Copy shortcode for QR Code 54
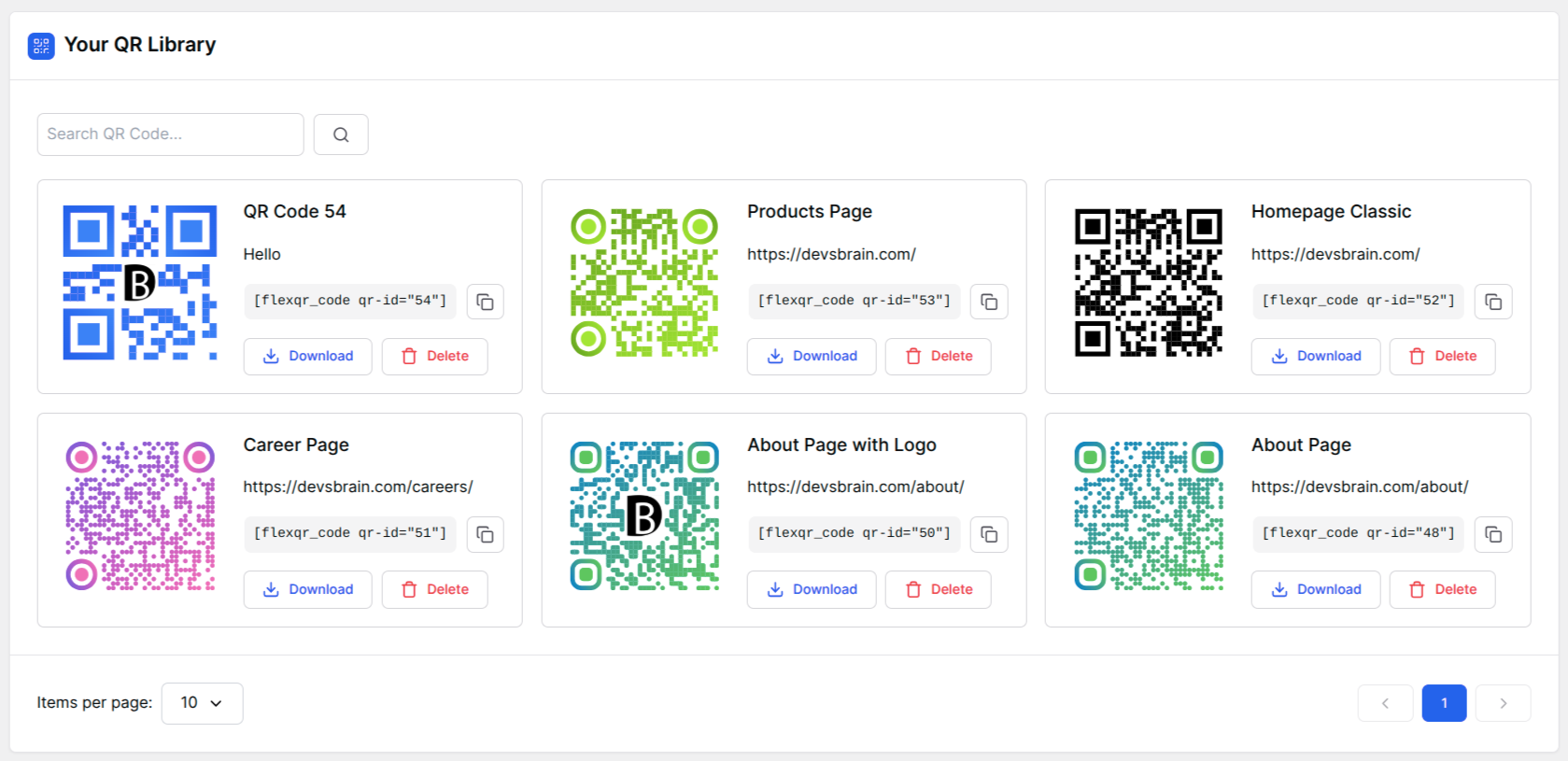The height and width of the screenshot is (761, 1568). pos(486,302)
